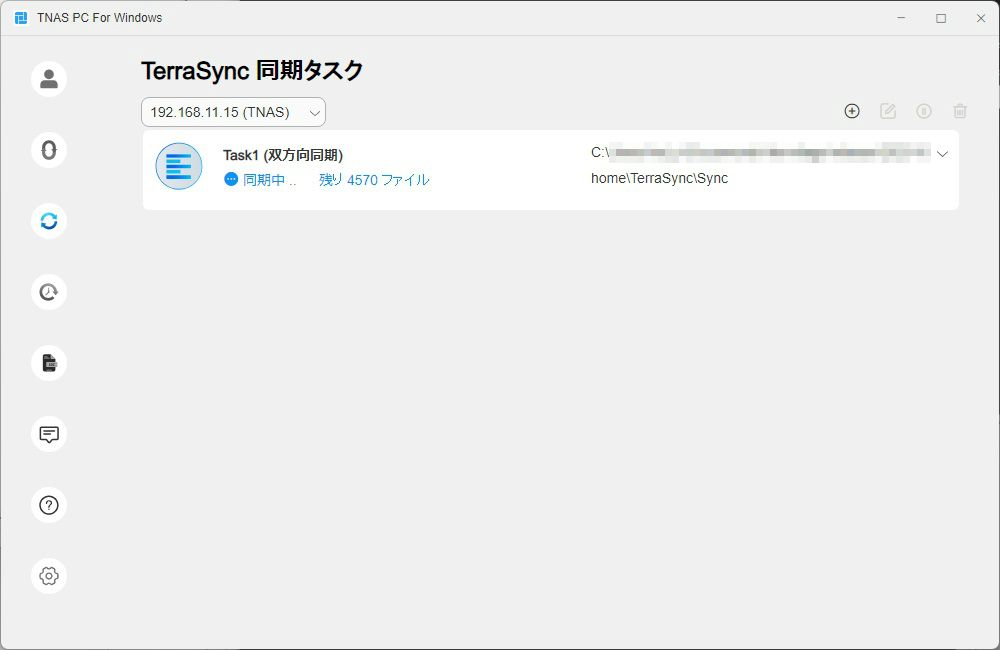Open the settings gear sidebar icon
The height and width of the screenshot is (650, 1000).
[49, 576]
